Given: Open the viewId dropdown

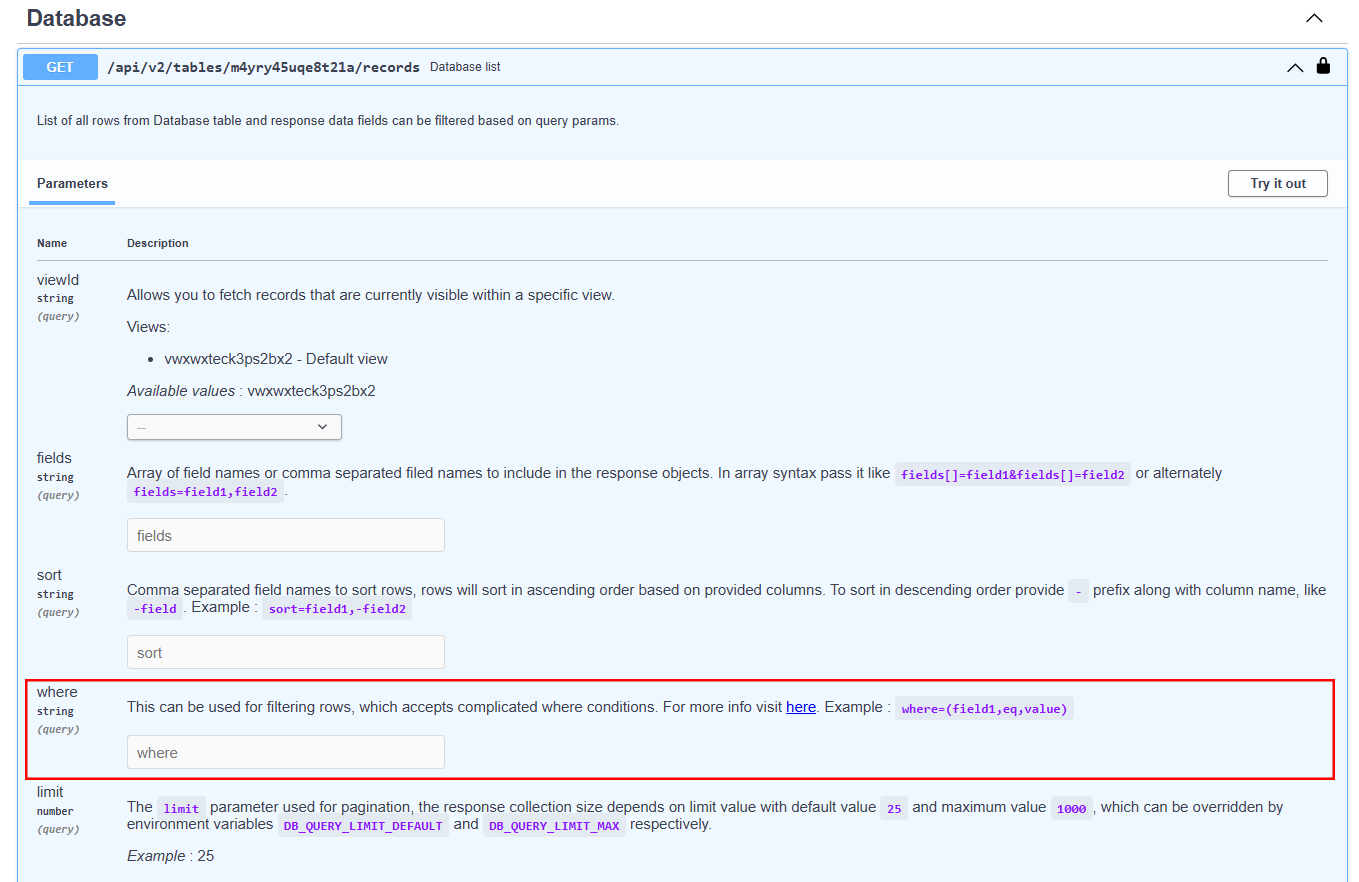Looking at the screenshot, I should tap(234, 427).
